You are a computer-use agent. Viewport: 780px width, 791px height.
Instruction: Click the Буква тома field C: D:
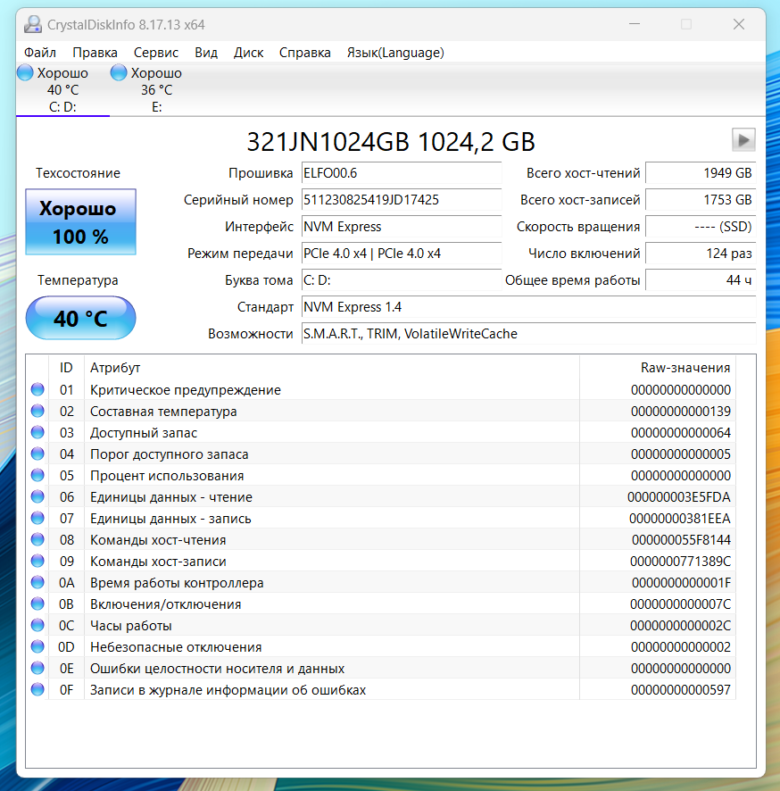(x=402, y=280)
